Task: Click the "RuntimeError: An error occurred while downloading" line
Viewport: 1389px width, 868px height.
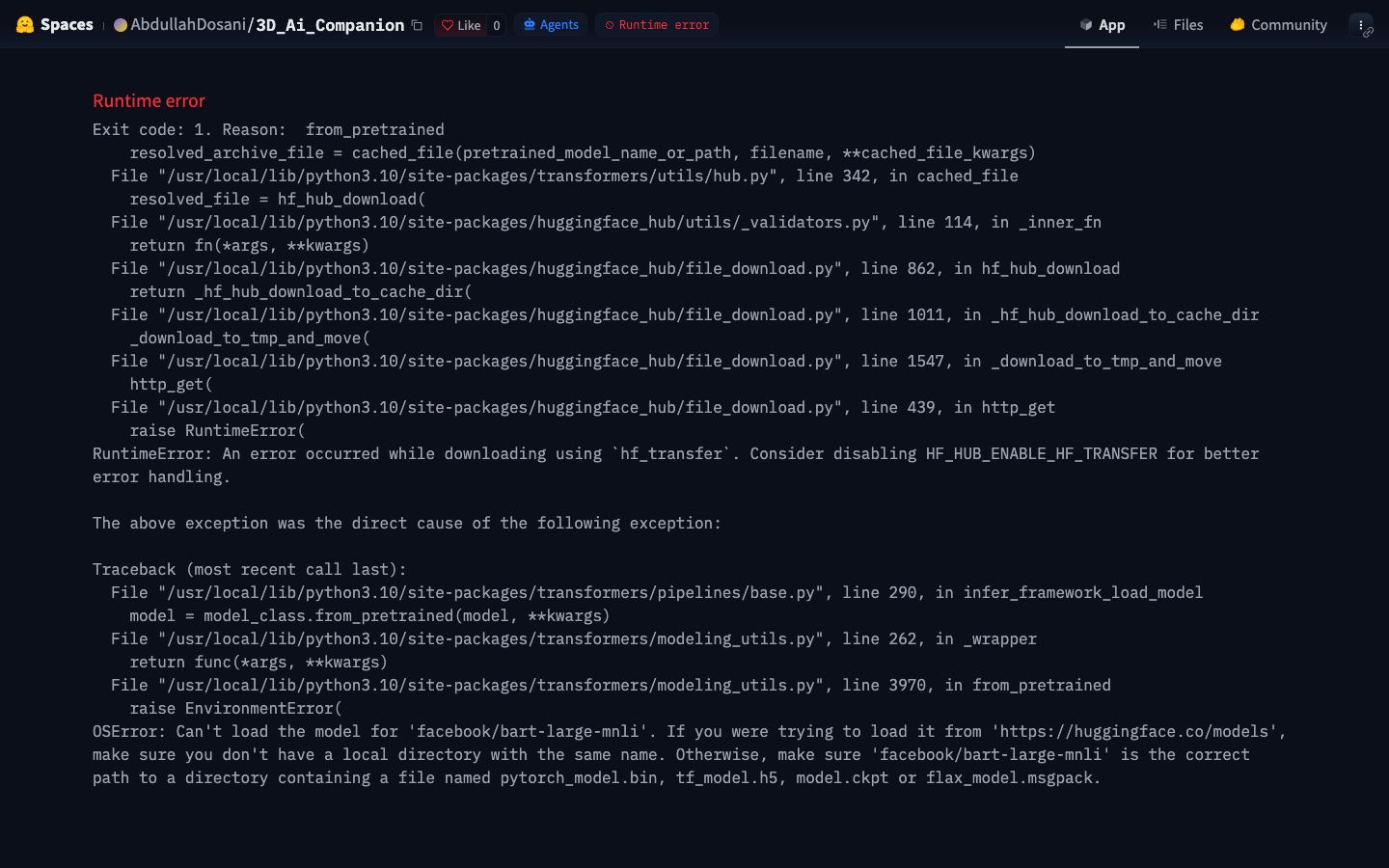Action: coord(675,453)
